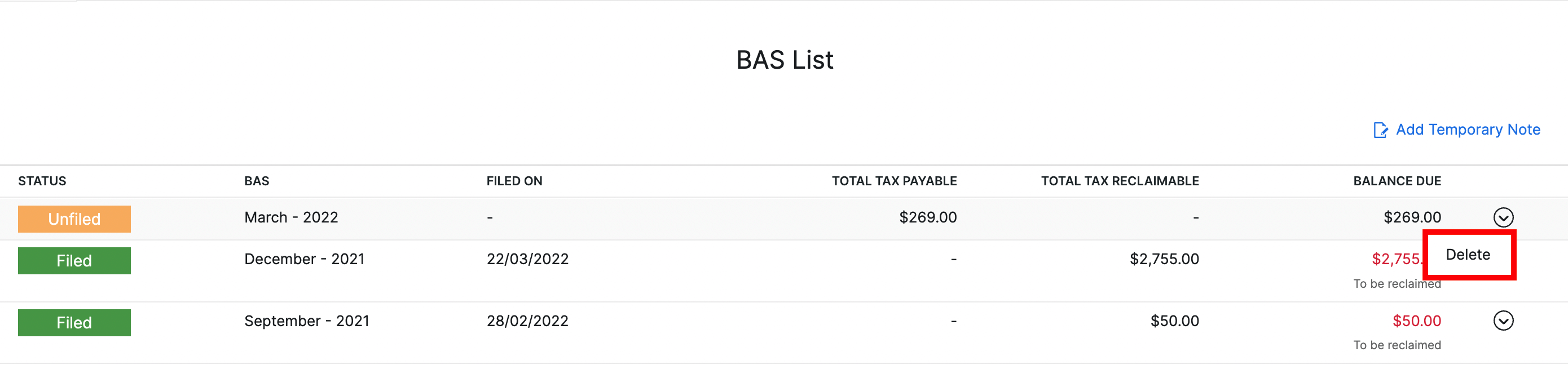Viewport: 1568px width, 365px height.
Task: Toggle the Filed status for December - 2021
Action: coord(74,260)
